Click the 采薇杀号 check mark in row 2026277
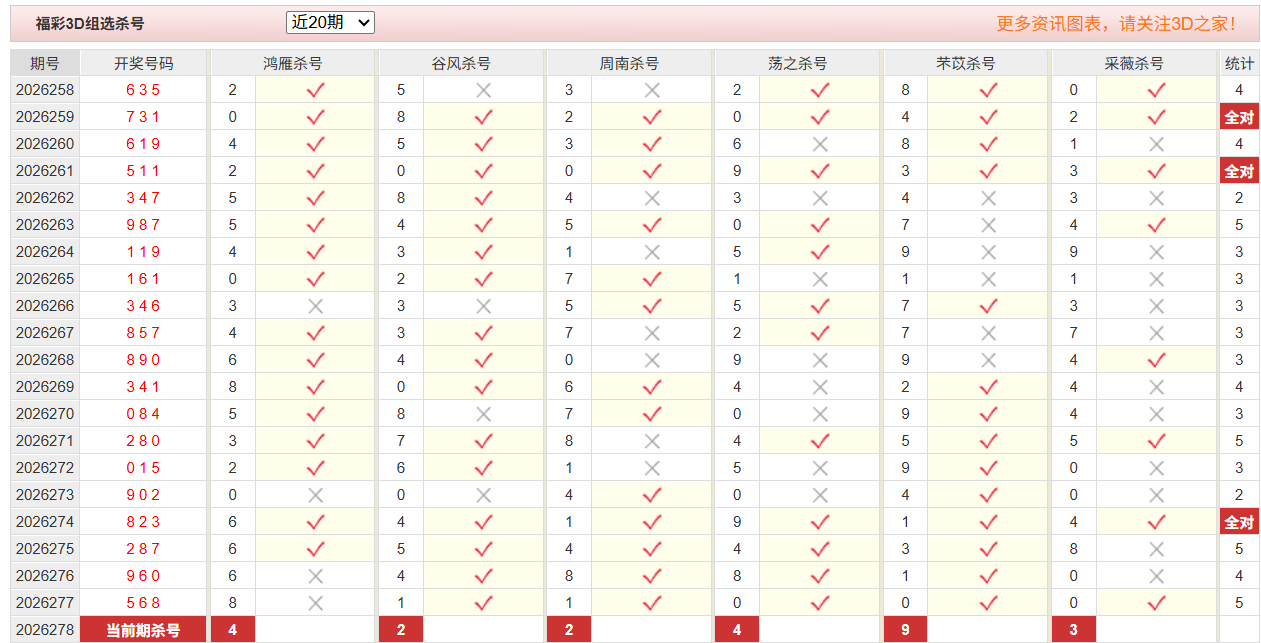The image size is (1261, 643). [x=1157, y=603]
